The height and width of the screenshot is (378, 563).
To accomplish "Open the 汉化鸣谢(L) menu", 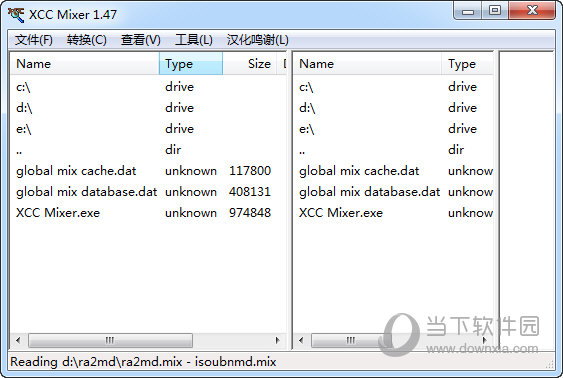I will click(x=257, y=39).
